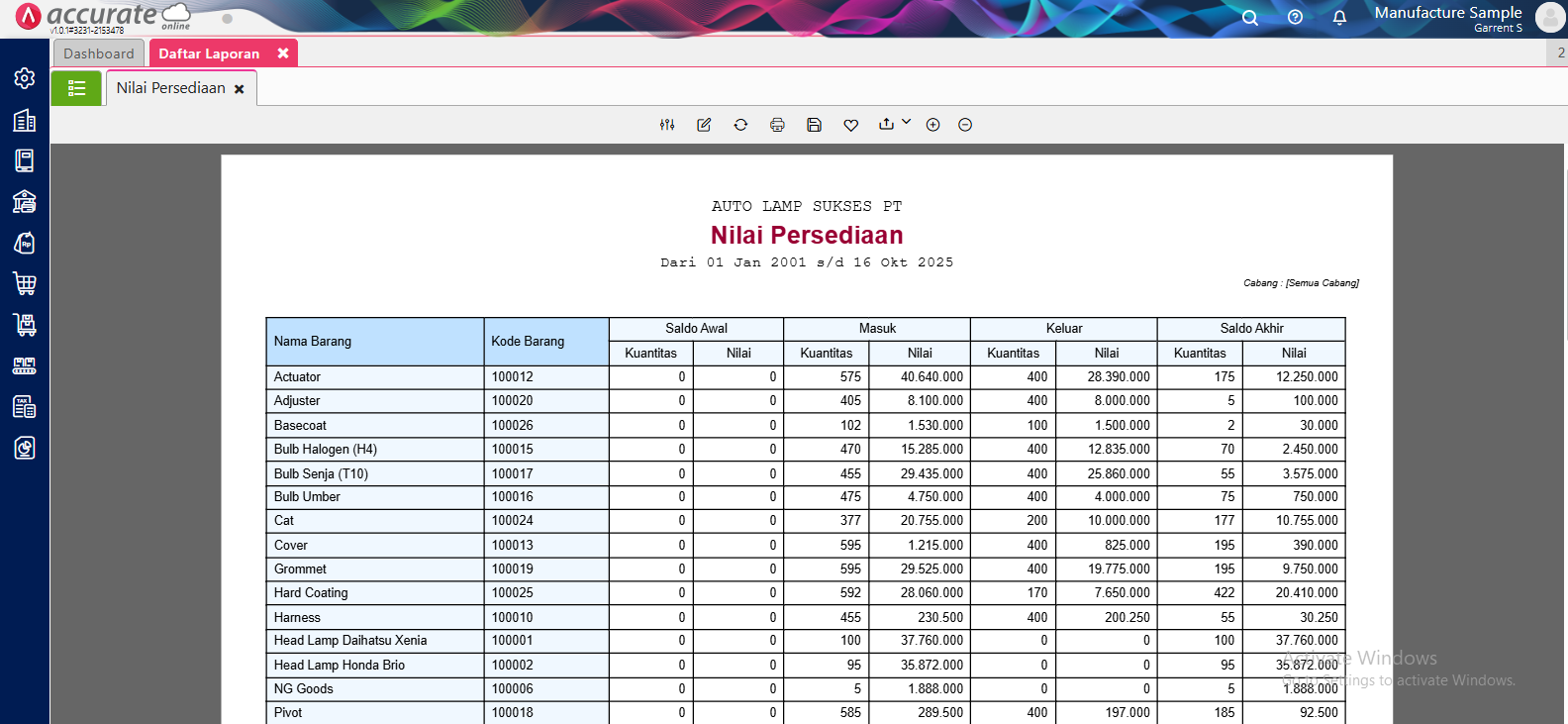Mark report as favorite with heart icon

click(x=850, y=125)
